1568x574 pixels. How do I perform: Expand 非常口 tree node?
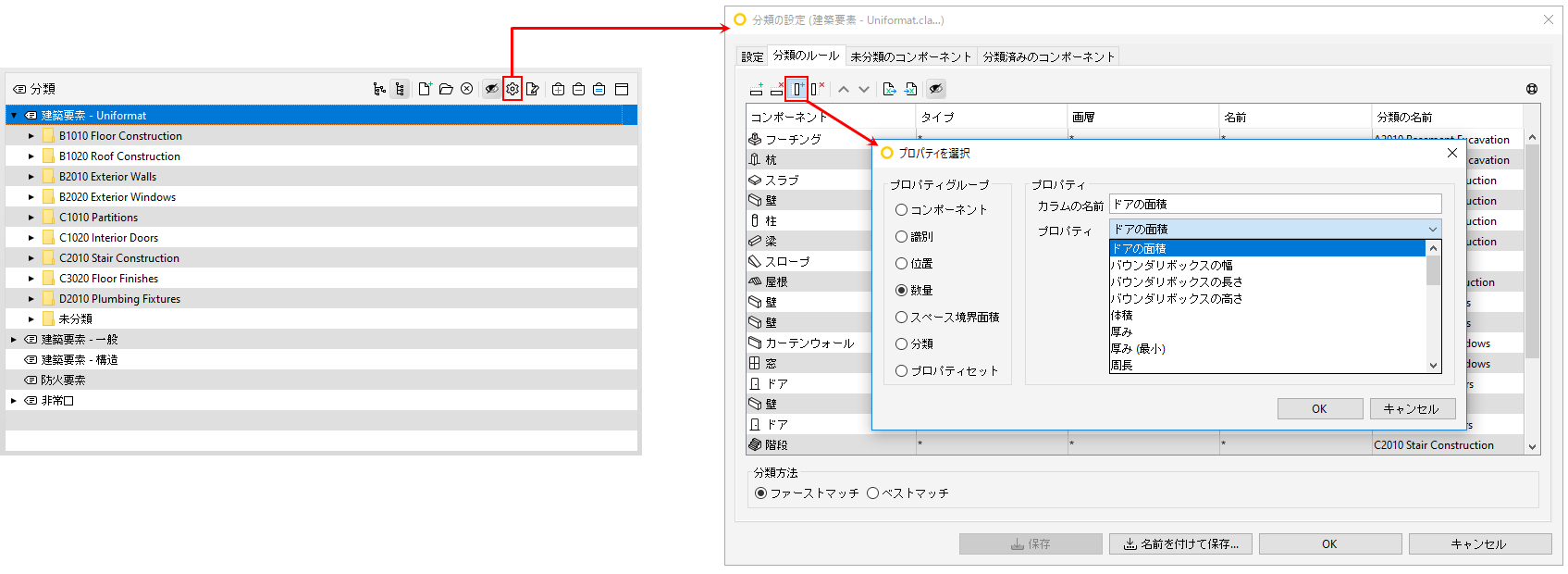[x=14, y=401]
